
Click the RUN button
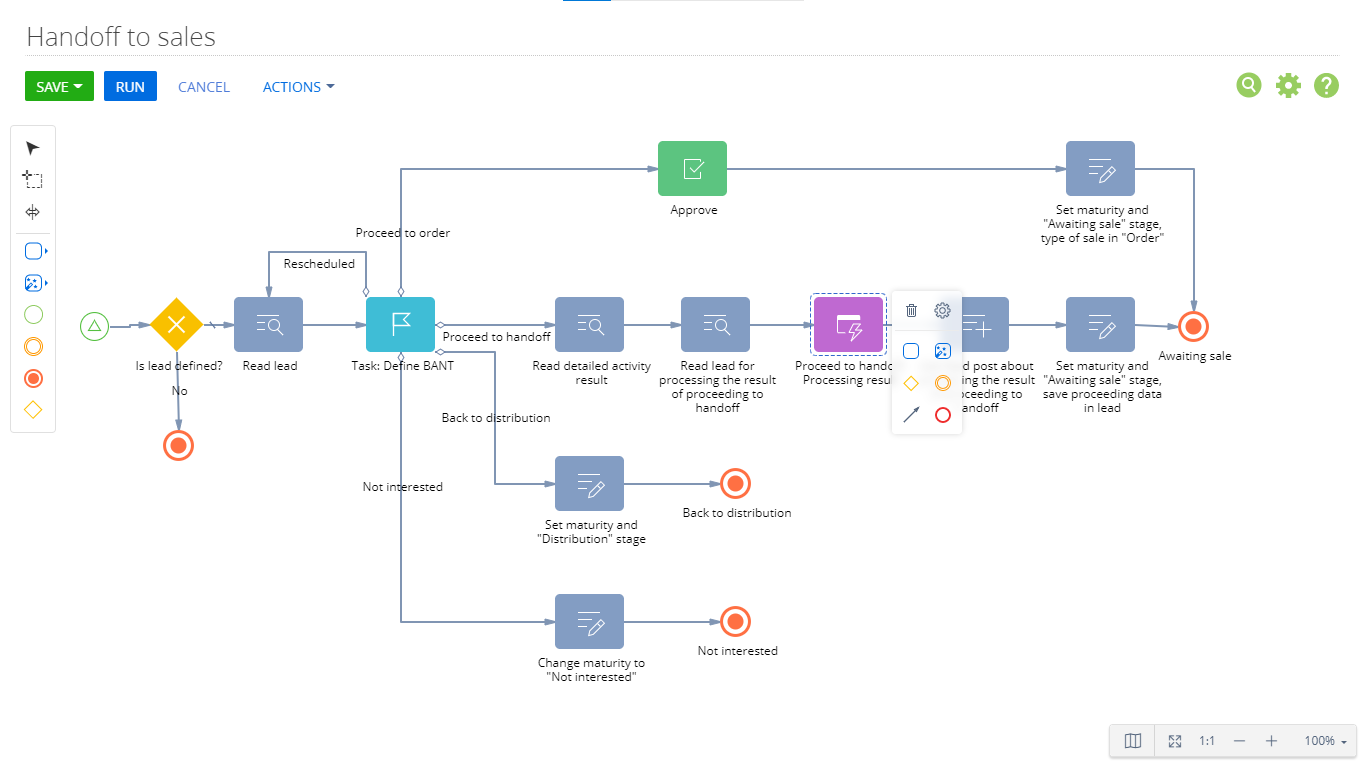tap(130, 87)
